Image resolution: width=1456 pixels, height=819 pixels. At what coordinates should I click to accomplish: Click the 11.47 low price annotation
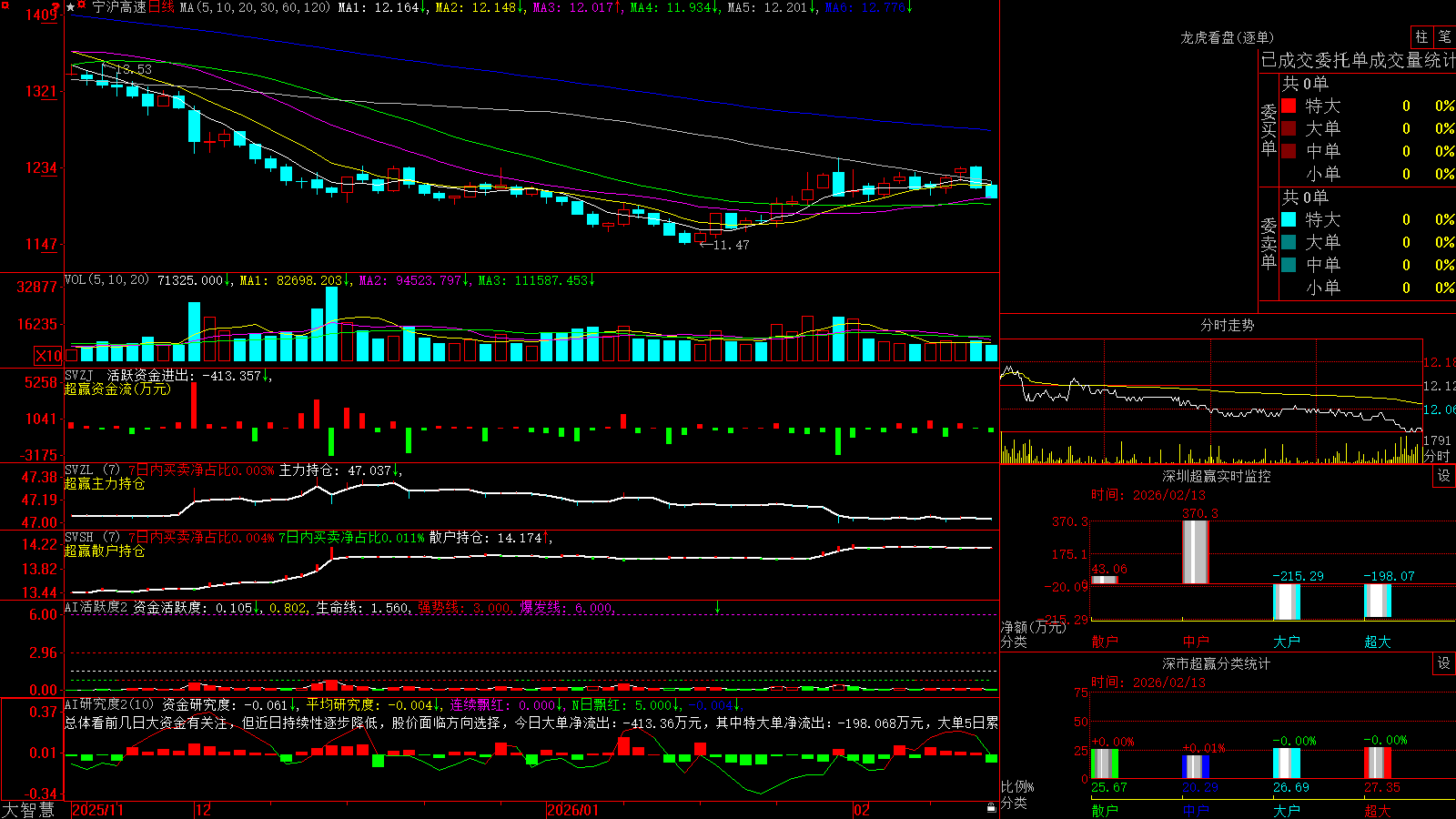click(731, 245)
